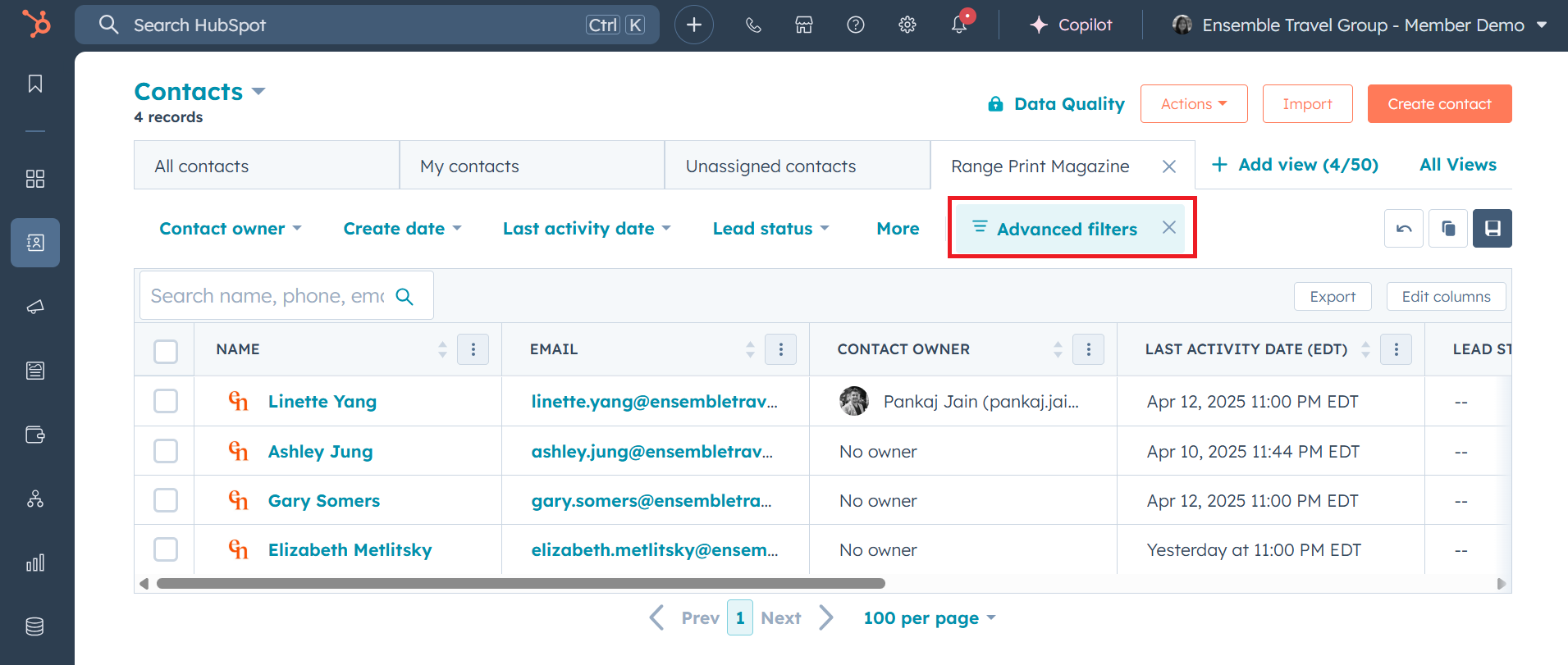Screen dimensions: 1568x665
Task: Click Add view (4/50)
Action: (1296, 165)
